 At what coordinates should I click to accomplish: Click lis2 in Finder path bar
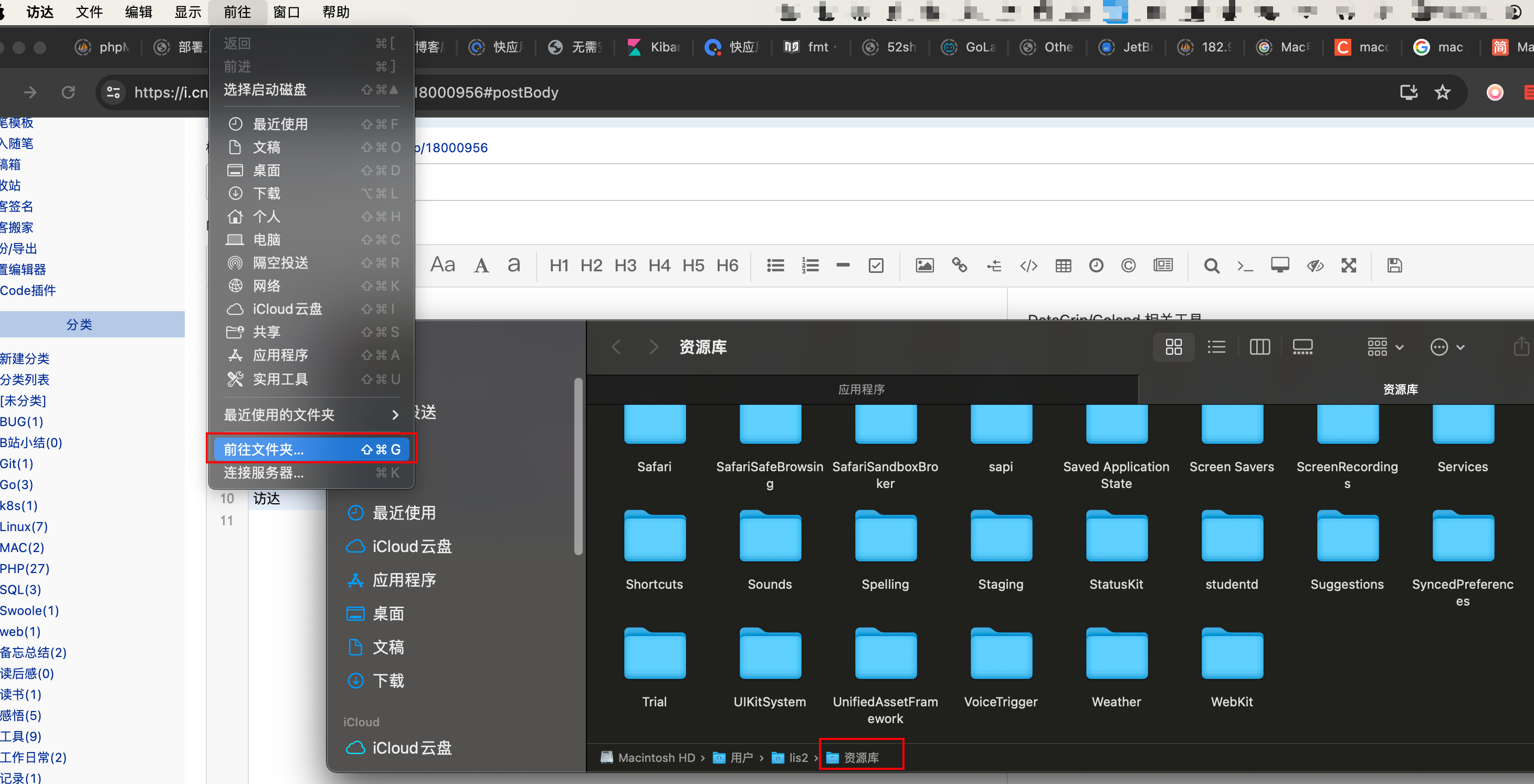pyautogui.click(x=790, y=758)
